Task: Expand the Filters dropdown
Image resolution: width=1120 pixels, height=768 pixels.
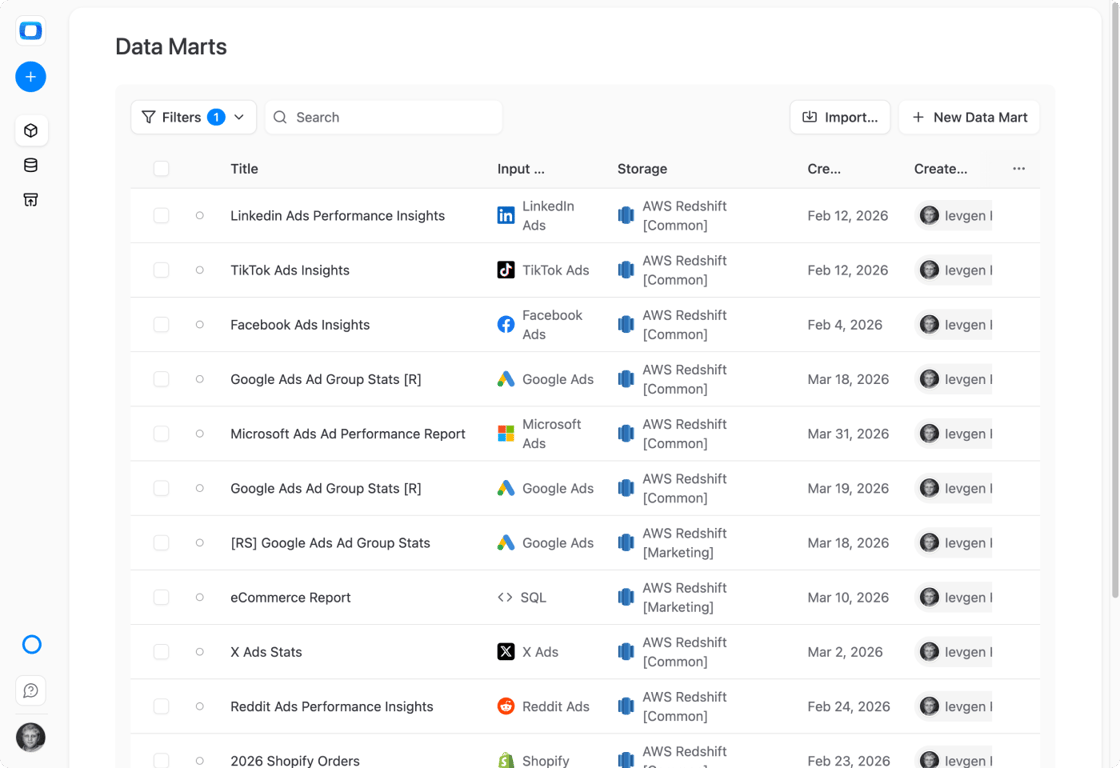Action: pyautogui.click(x=194, y=117)
